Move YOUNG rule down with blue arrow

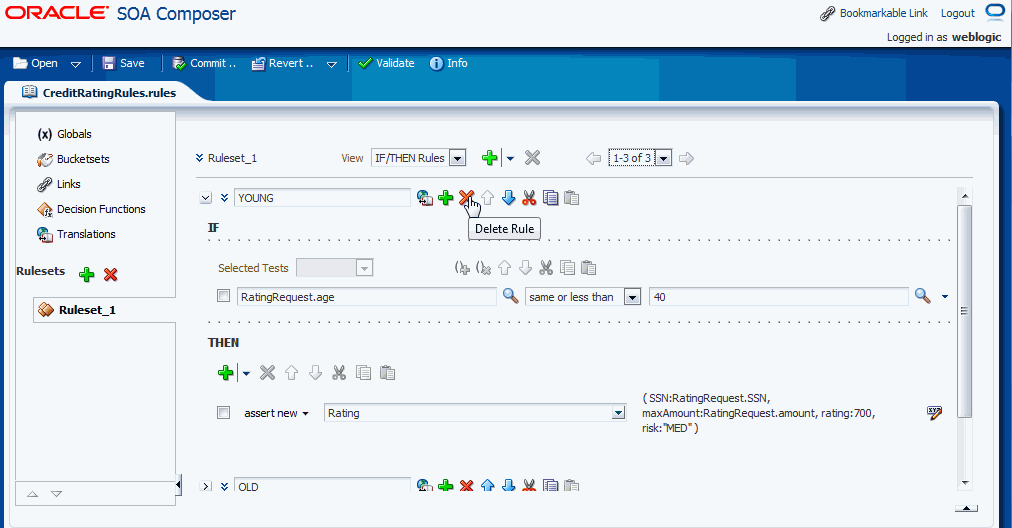tap(509, 198)
